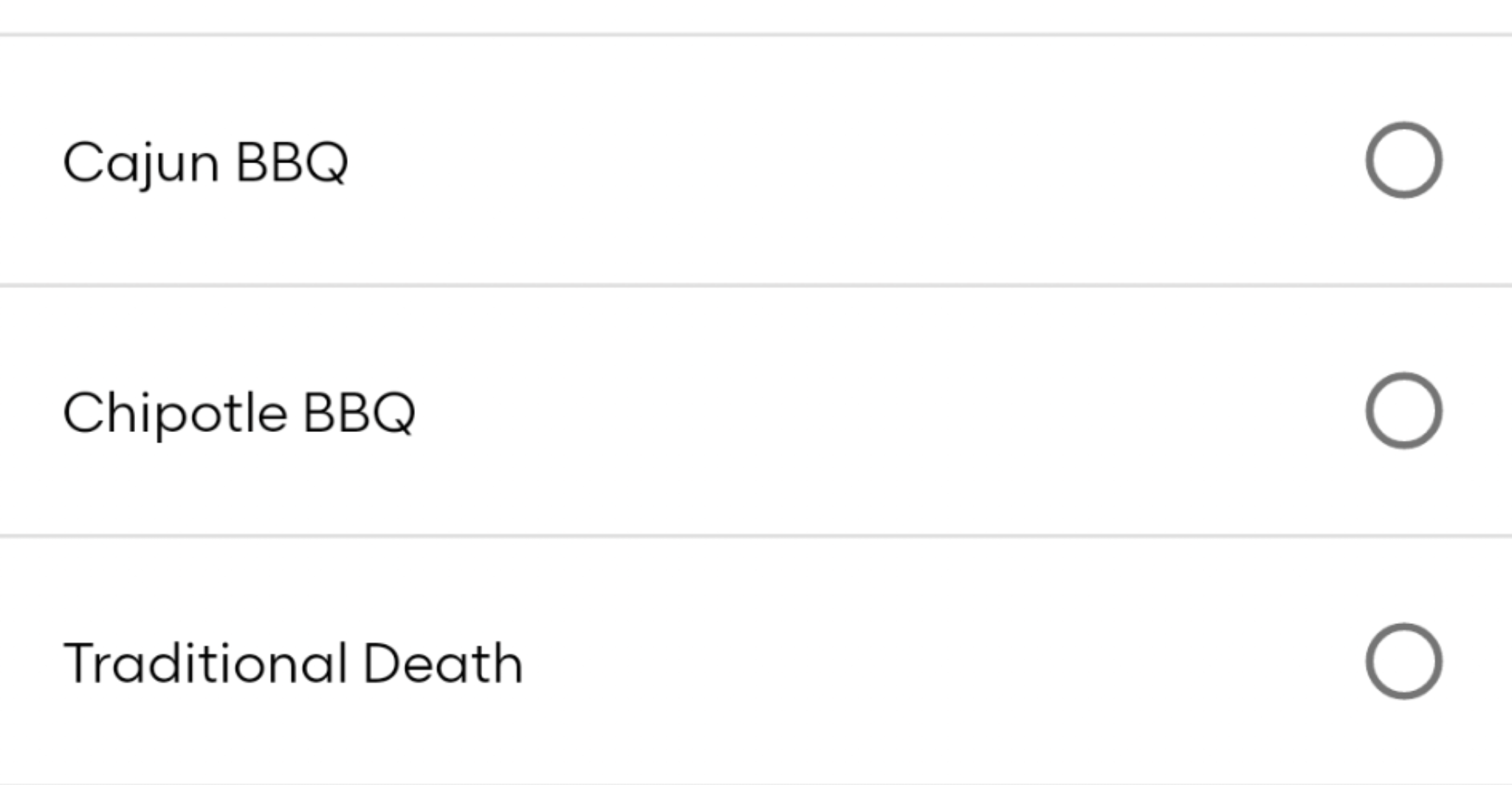
Task: Tap the words "Traditional Death"
Action: (x=293, y=662)
